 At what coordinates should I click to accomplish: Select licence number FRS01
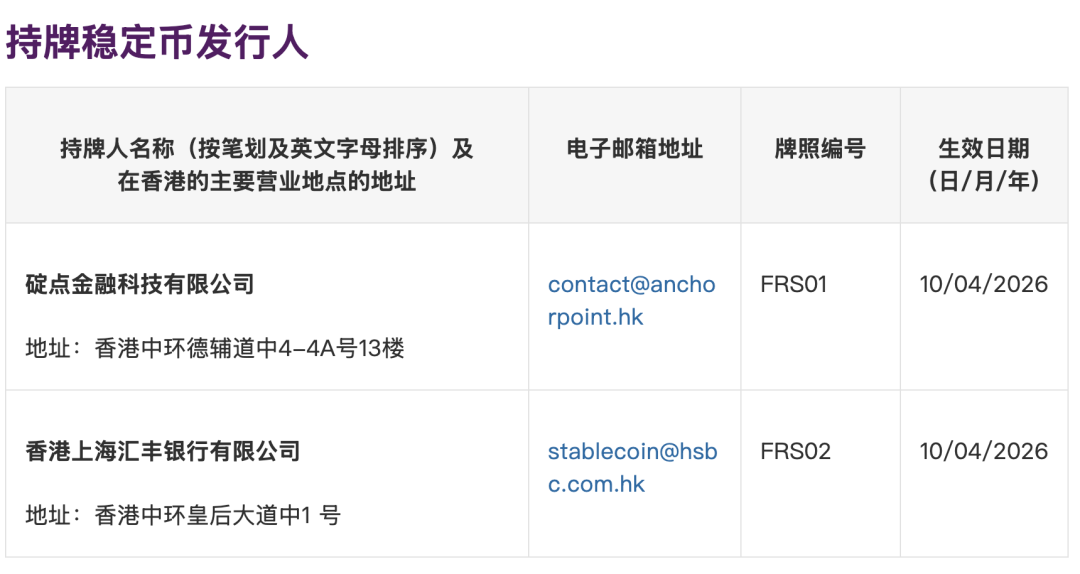click(x=794, y=284)
